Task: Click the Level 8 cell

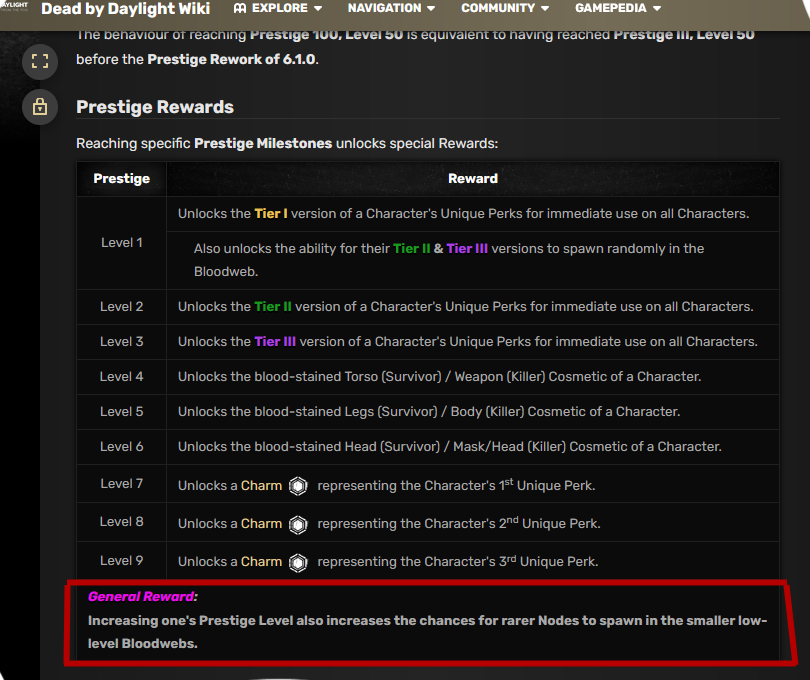Action: 121,522
